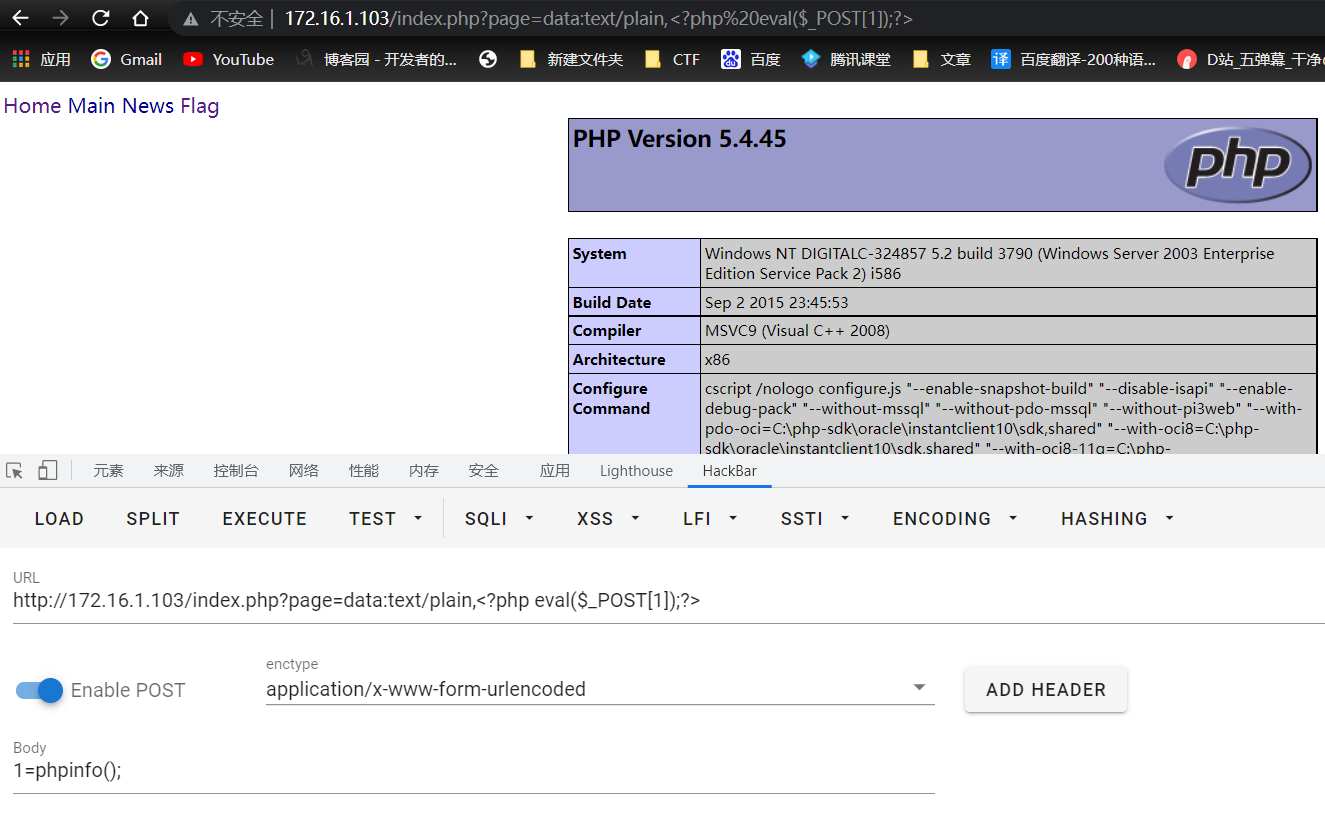Click the PHP logo image
The image size is (1325, 814).
coord(1238,165)
